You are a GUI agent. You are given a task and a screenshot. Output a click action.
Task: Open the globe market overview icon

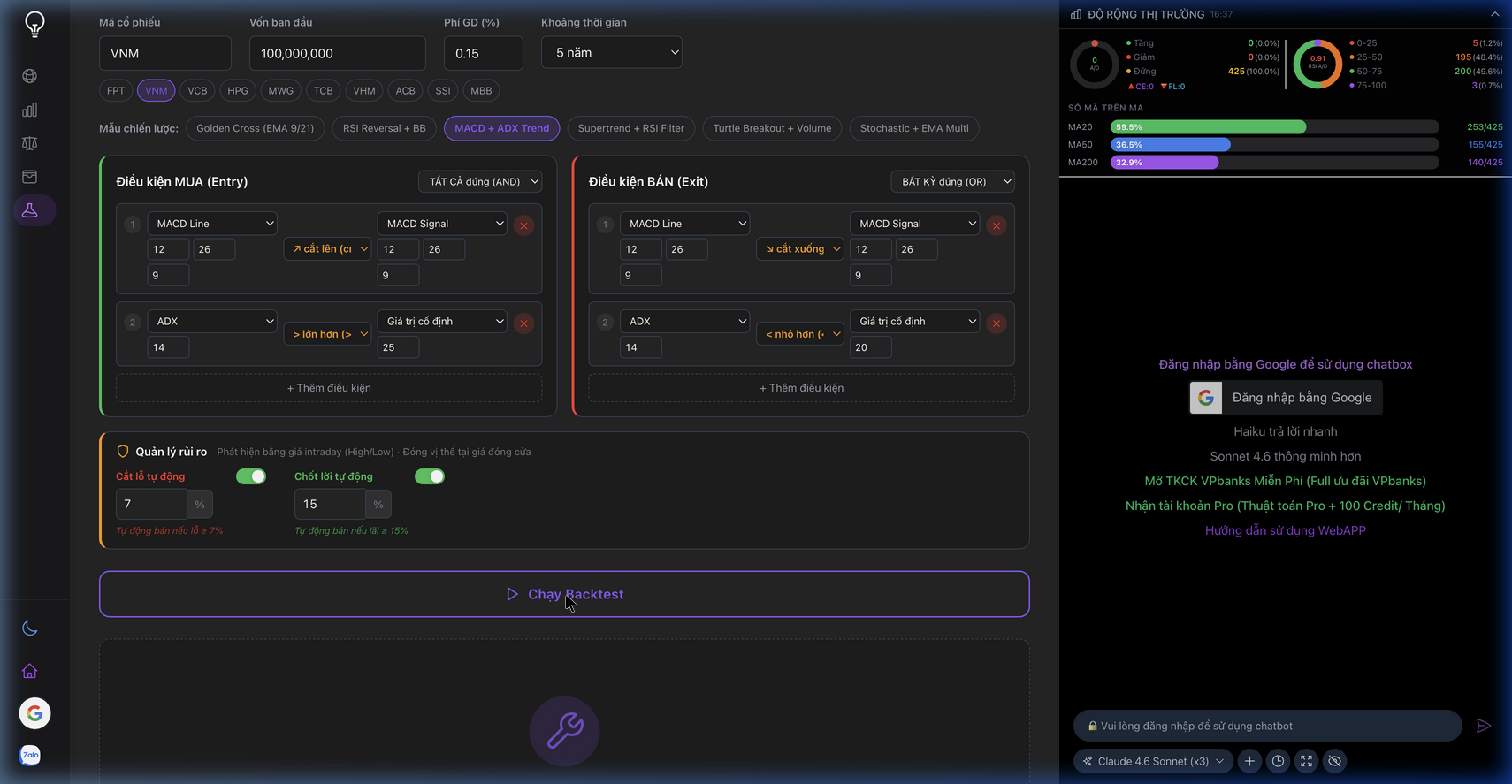point(30,76)
